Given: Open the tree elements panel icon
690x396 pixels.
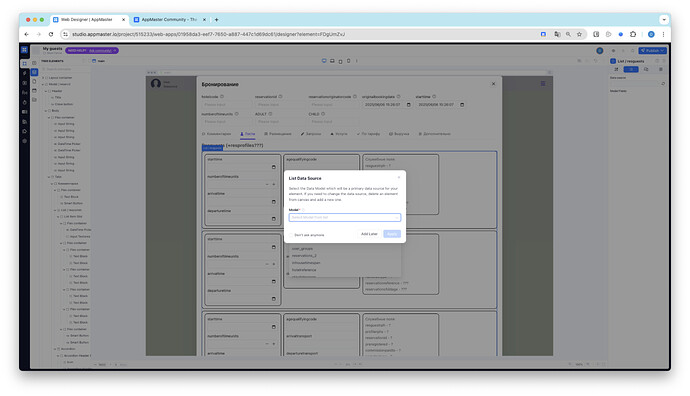Looking at the screenshot, I should point(34,72).
